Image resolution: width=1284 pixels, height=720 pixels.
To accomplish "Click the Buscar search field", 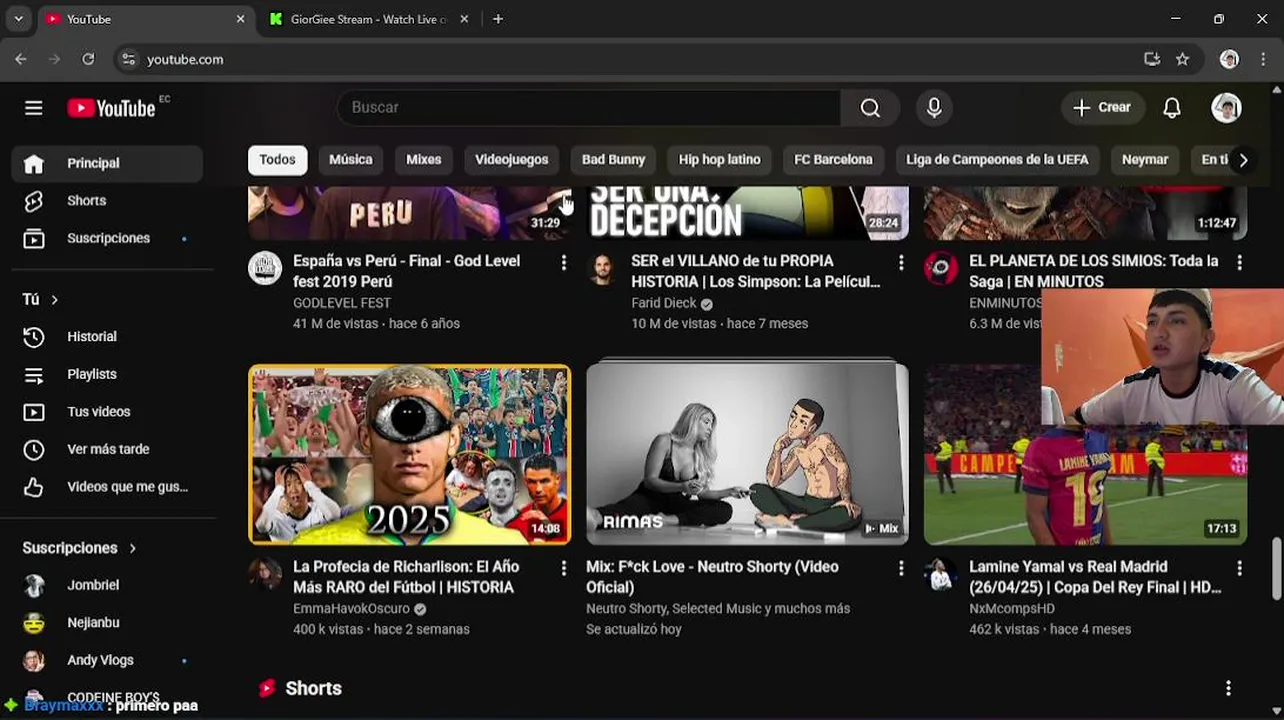I will [x=589, y=108].
